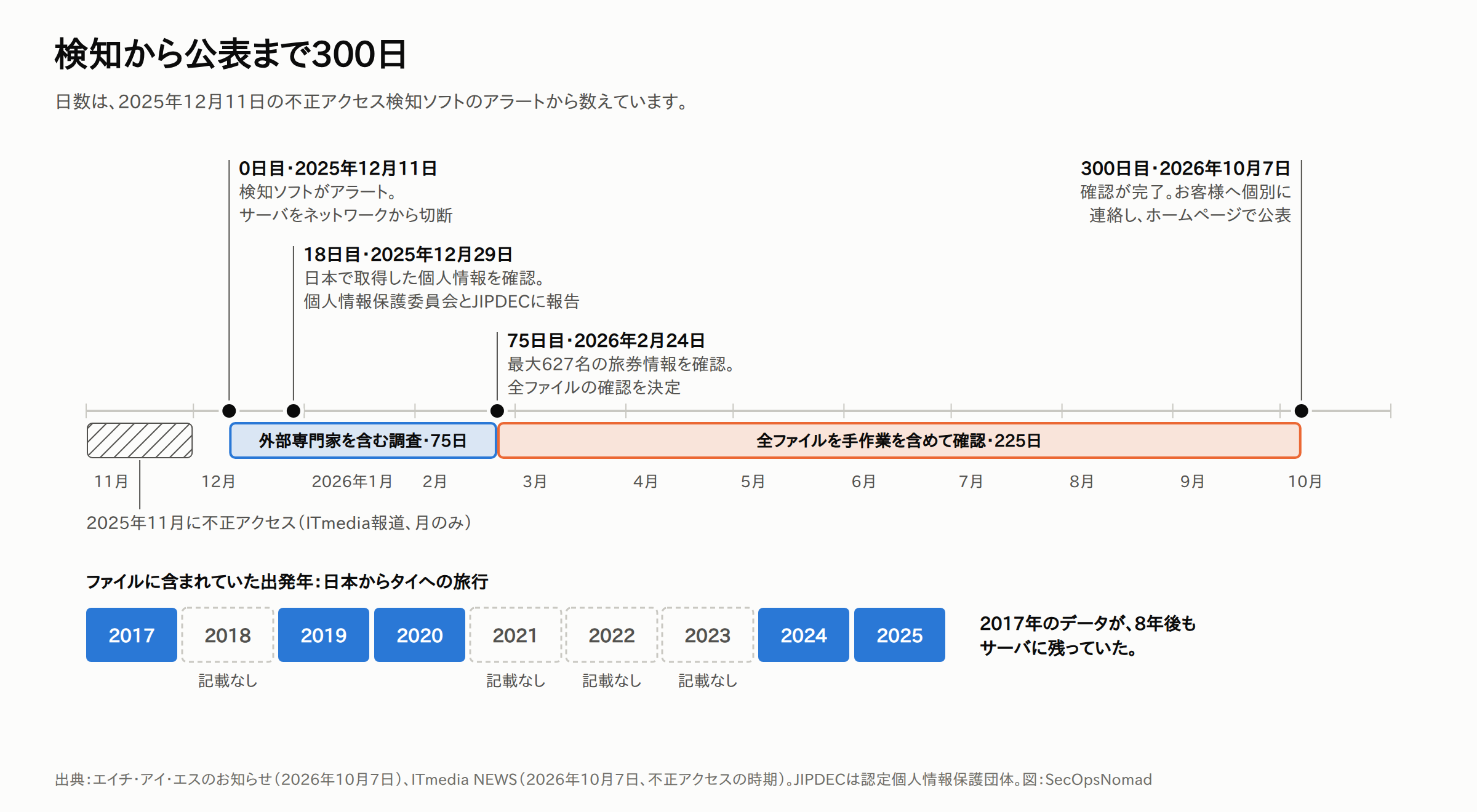
Task: Click the Day 300 timeline dot for 2026年10月7日
Action: [1301, 411]
